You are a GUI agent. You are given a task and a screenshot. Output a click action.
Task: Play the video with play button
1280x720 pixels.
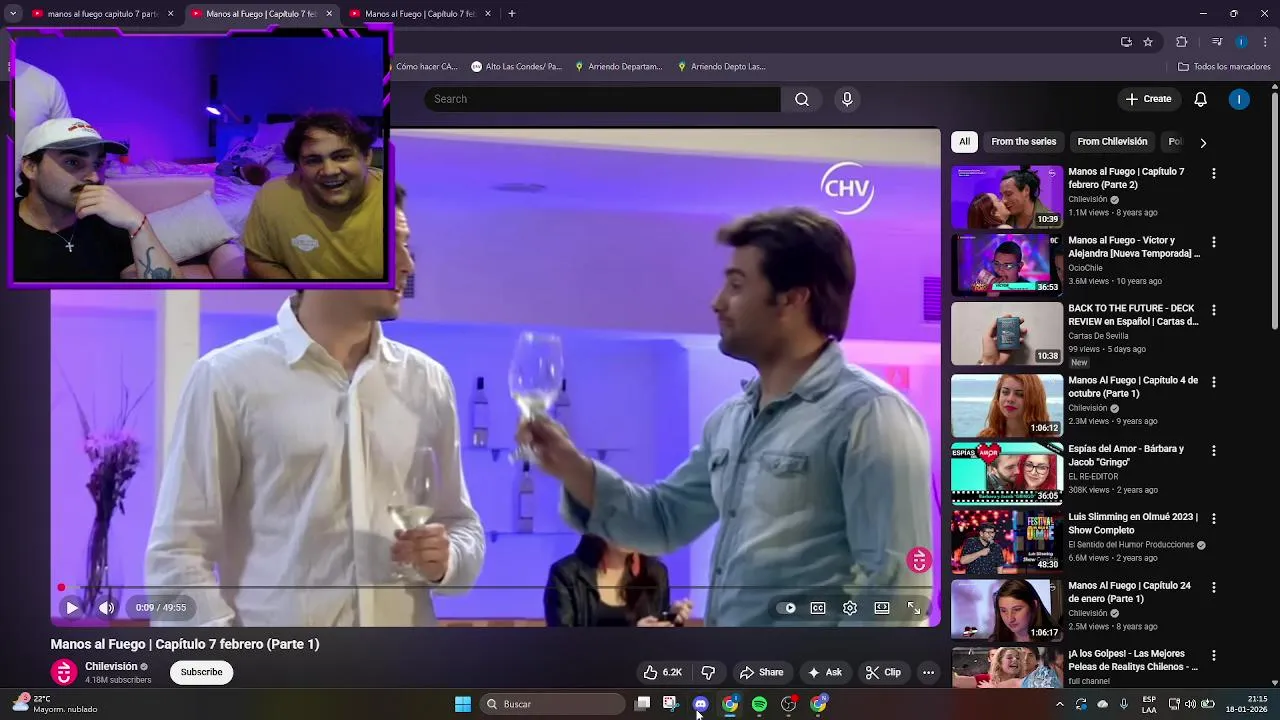pyautogui.click(x=72, y=607)
